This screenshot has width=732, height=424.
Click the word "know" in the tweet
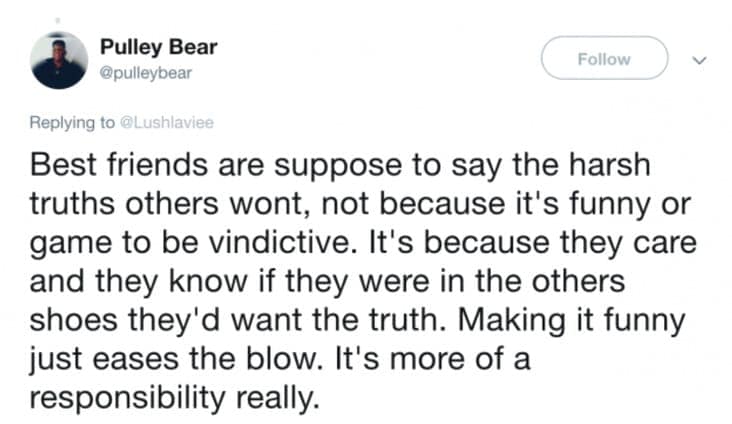point(208,282)
